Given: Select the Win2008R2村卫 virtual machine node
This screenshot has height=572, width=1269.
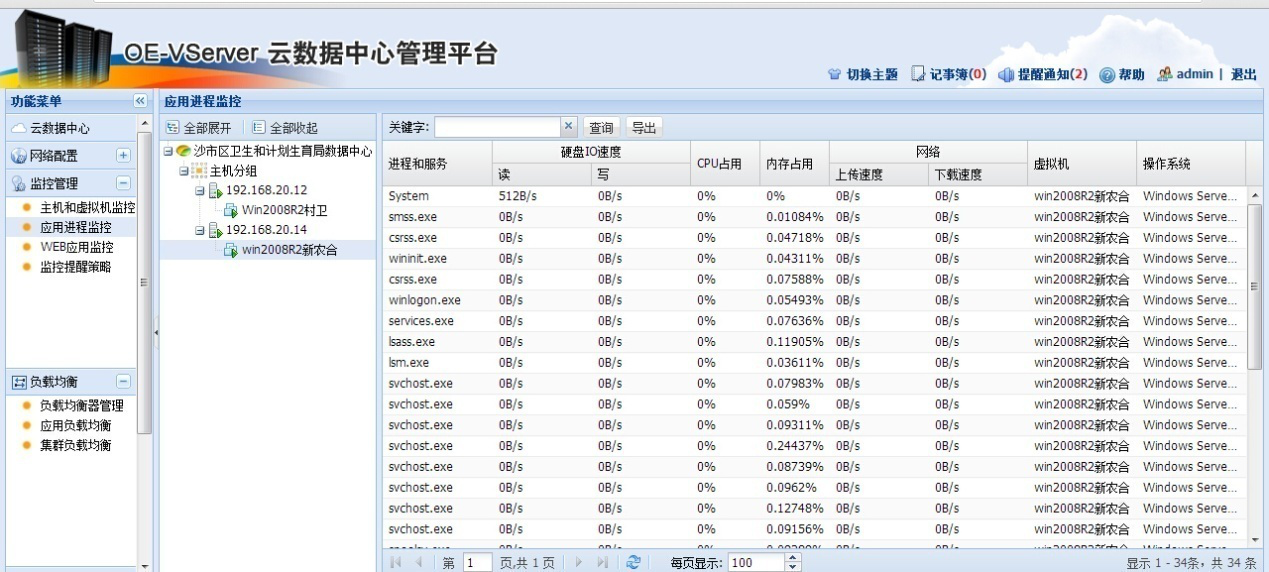Looking at the screenshot, I should 284,210.
